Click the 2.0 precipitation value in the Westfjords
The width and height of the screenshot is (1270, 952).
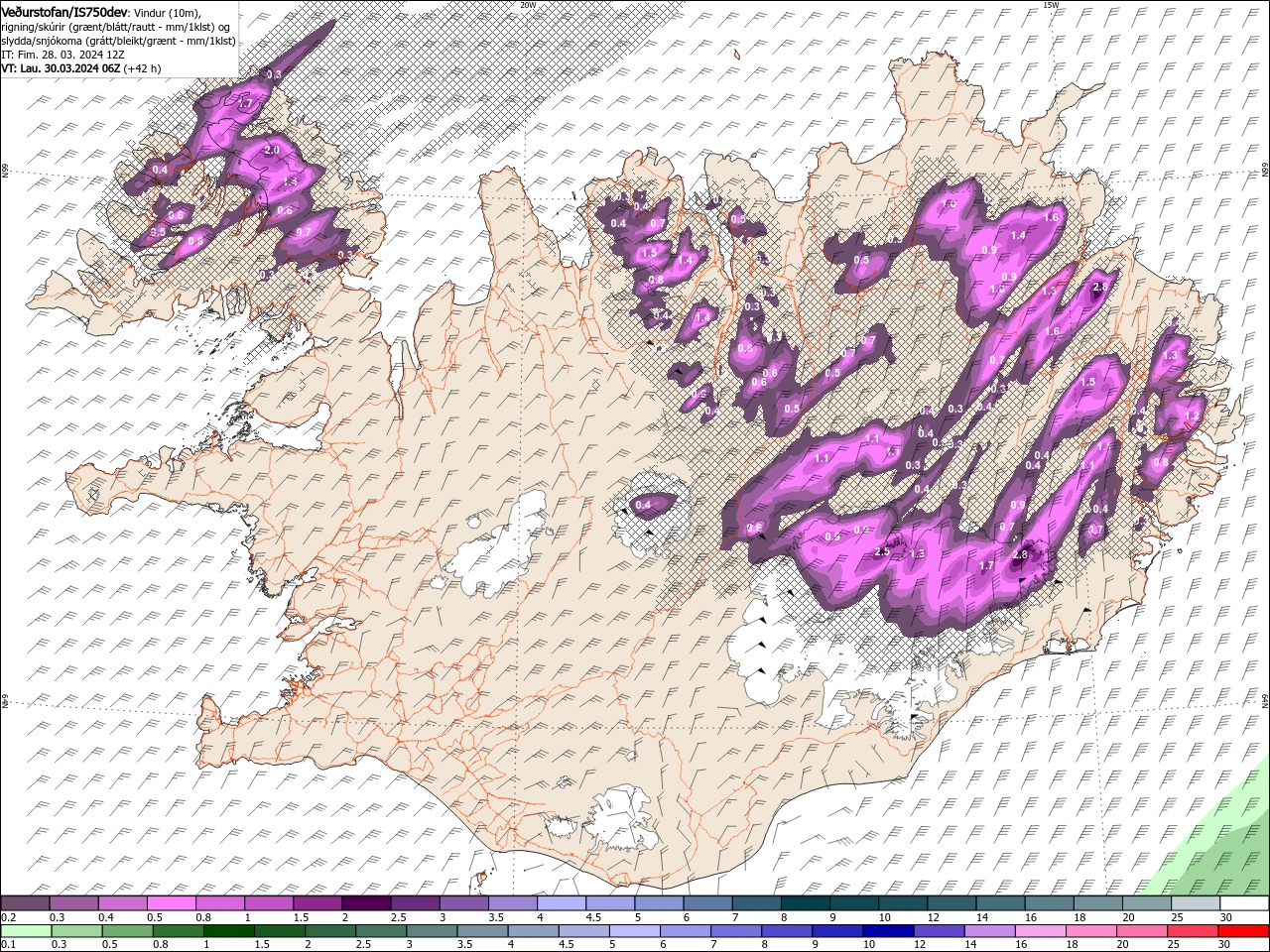[x=272, y=150]
